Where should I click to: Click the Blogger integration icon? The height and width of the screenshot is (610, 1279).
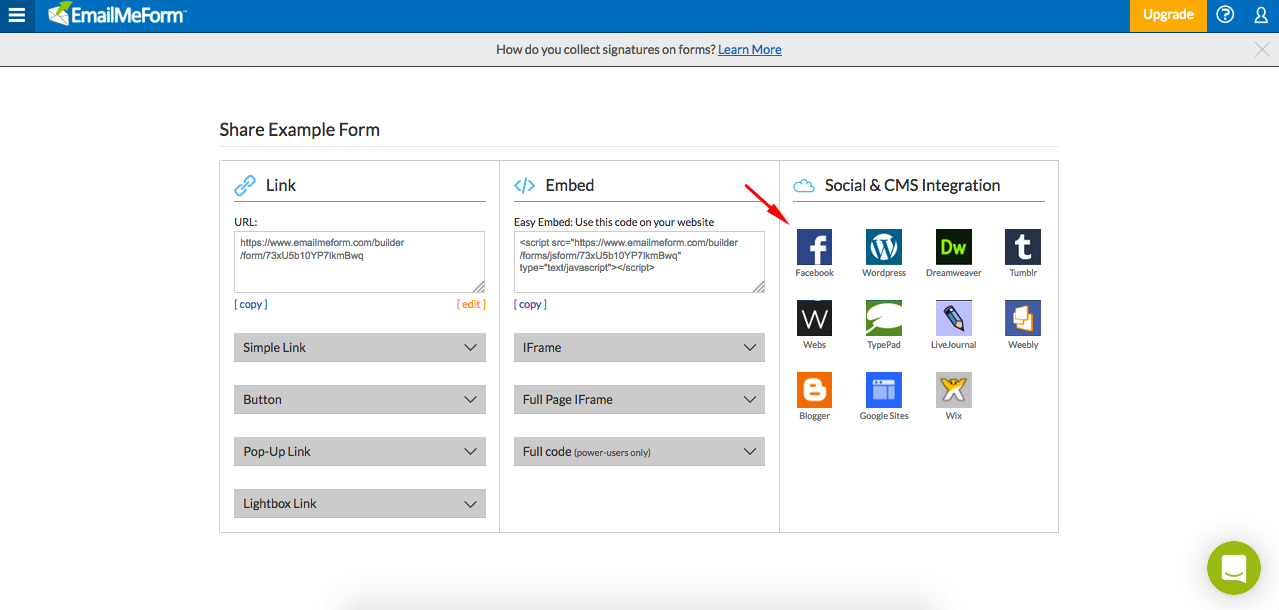[813, 389]
